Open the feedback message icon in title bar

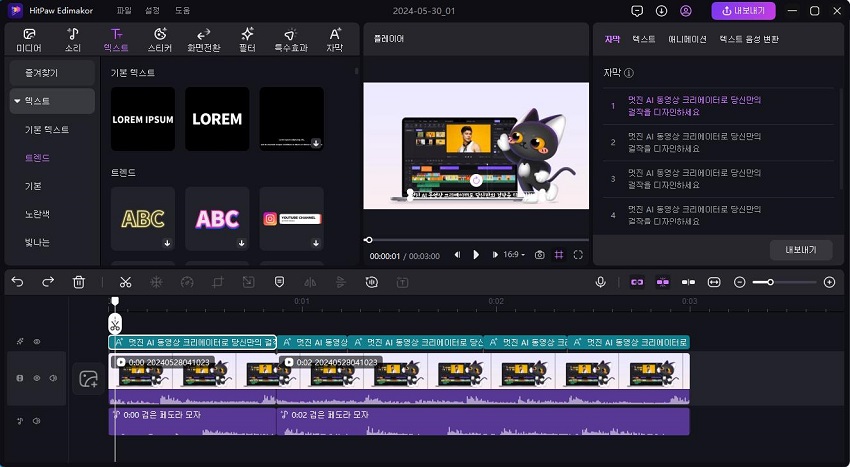[x=637, y=11]
